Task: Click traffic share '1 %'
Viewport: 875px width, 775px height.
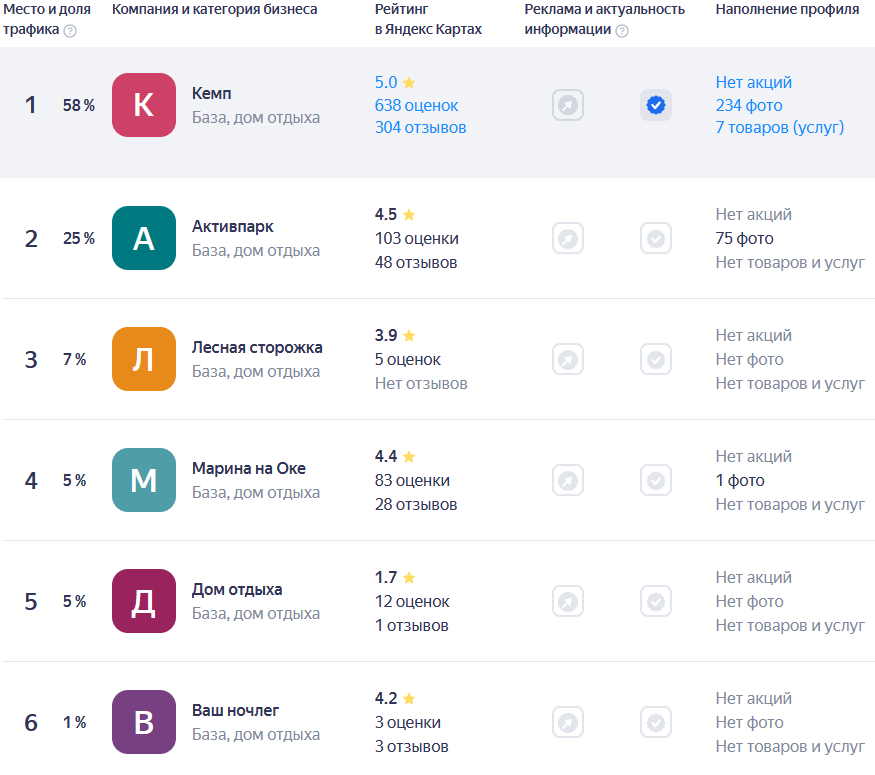Action: (x=74, y=723)
